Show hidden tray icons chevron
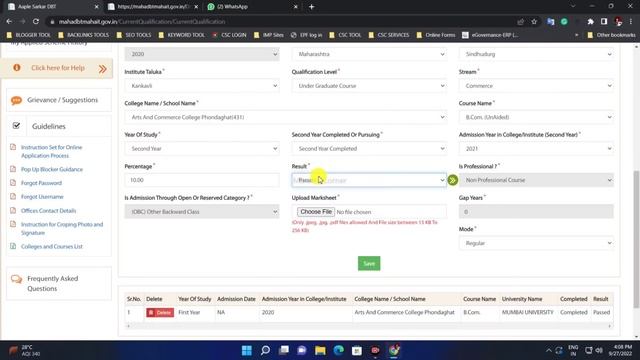The image size is (640, 360). pos(549,350)
